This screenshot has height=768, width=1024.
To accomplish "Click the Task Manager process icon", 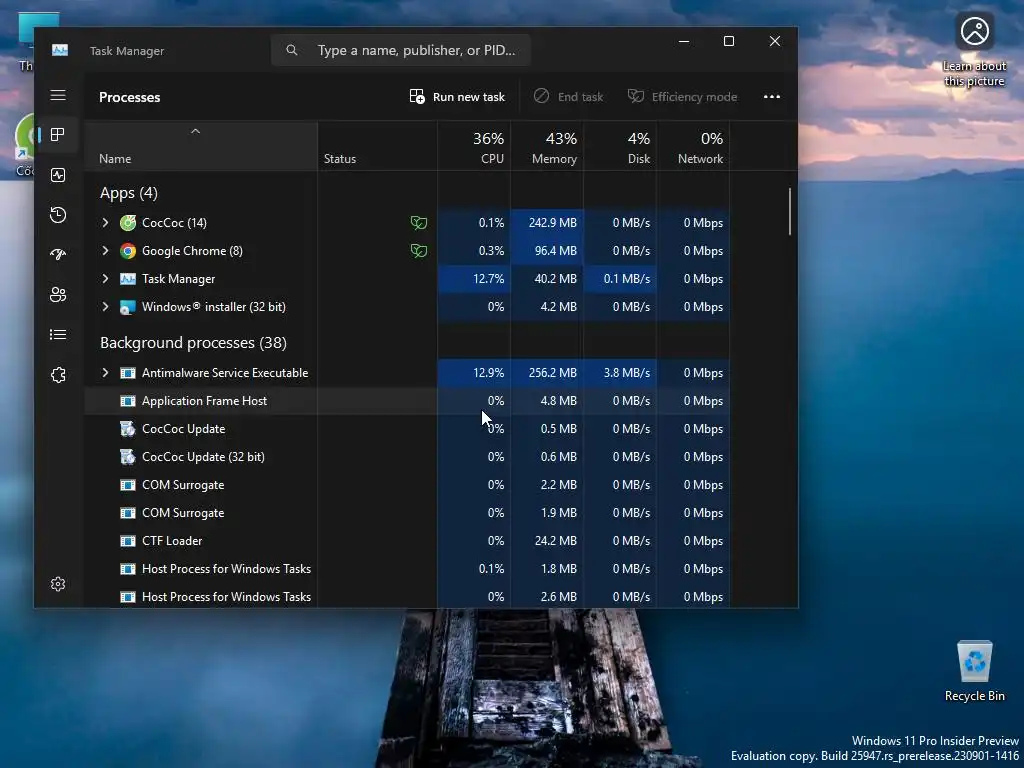I will (x=128, y=279).
